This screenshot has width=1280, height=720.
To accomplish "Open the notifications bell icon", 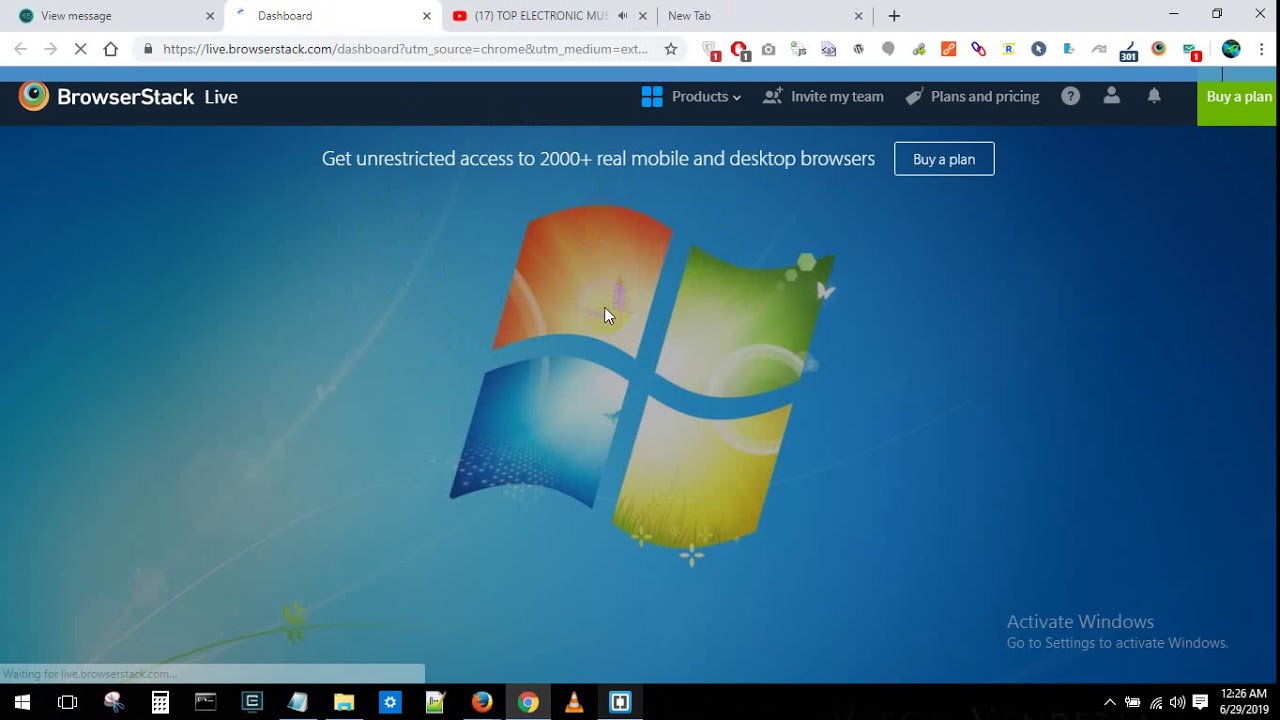I will [1154, 96].
